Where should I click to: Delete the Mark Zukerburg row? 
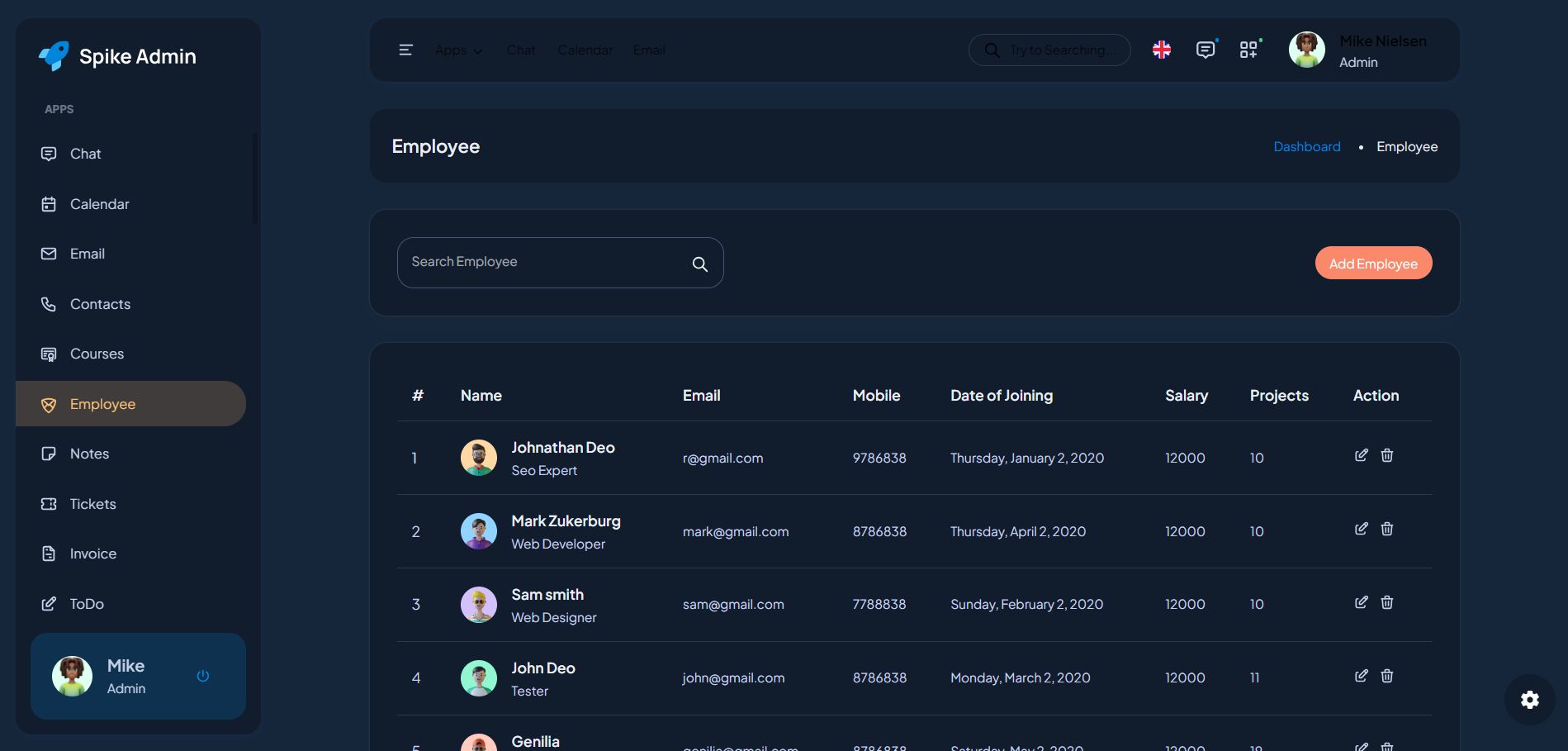pyautogui.click(x=1387, y=529)
